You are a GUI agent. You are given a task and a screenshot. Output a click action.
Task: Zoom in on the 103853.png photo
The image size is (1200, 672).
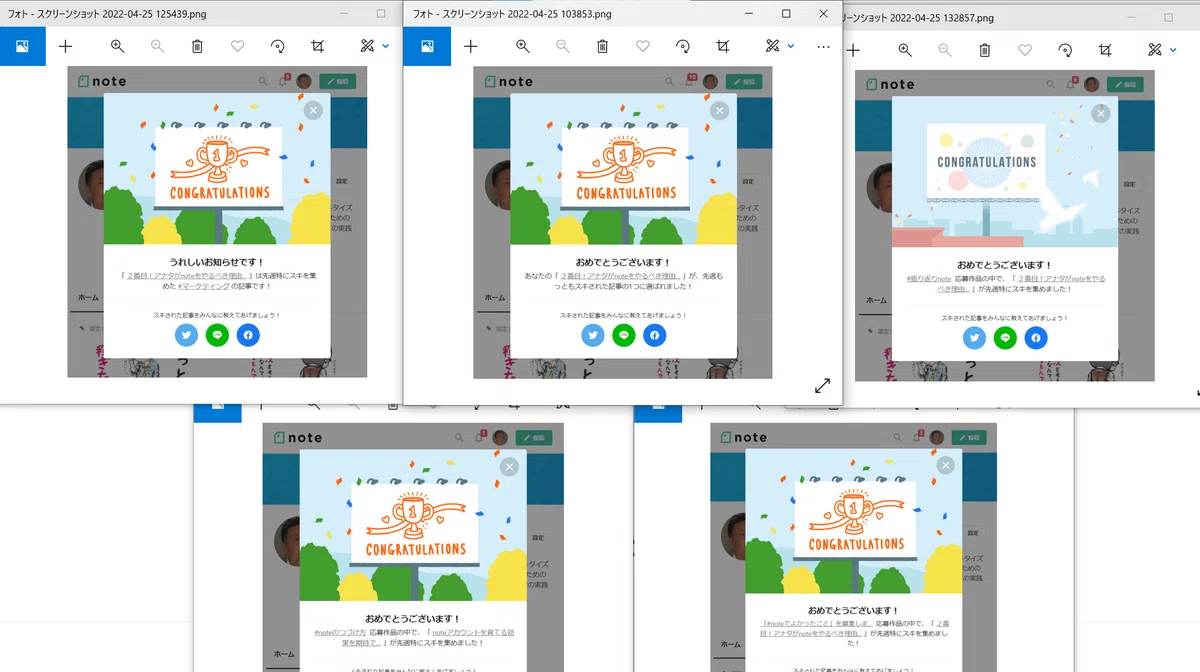522,46
